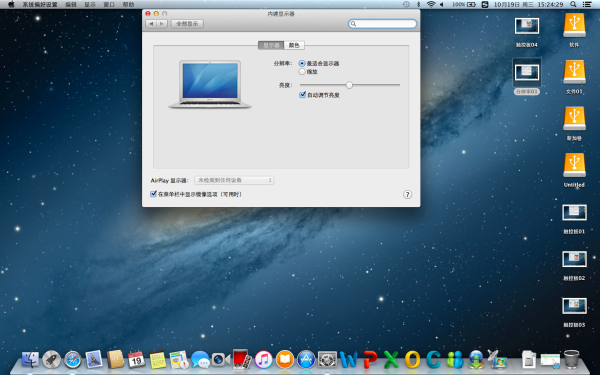
Task: Launch iTunes from the Dock
Action: [x=263, y=360]
